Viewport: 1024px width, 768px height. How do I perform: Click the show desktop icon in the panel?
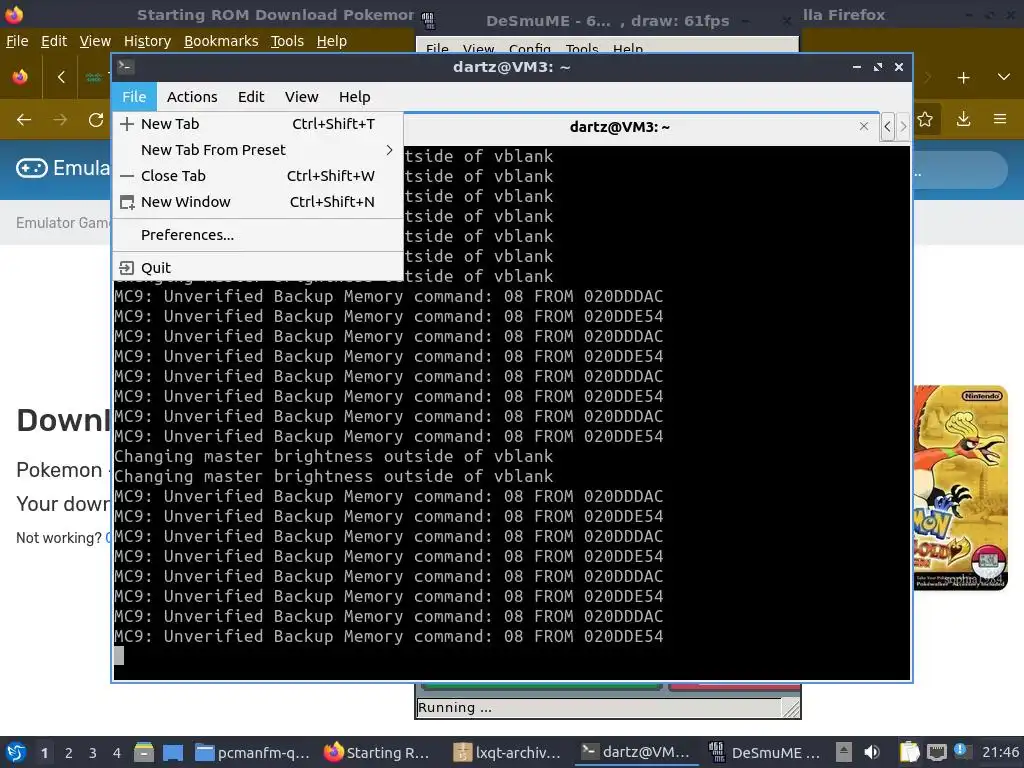click(172, 752)
